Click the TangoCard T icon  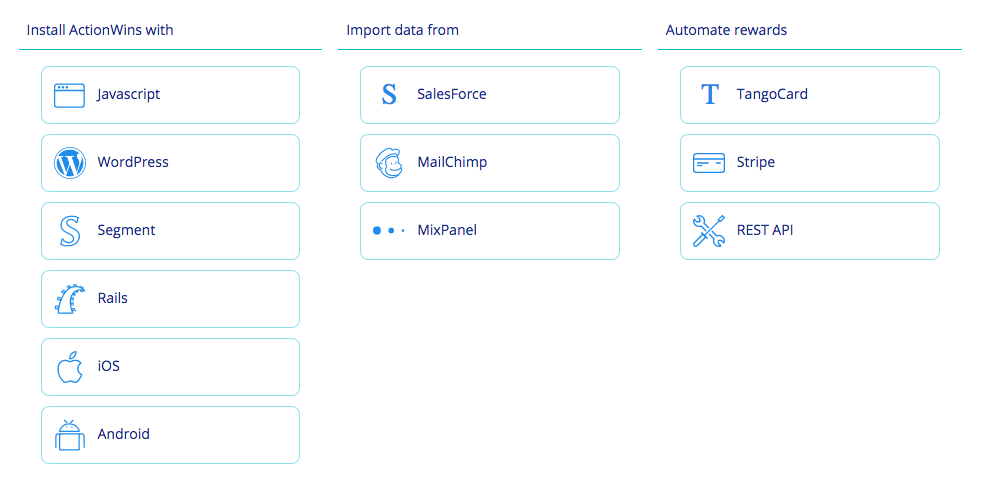tap(710, 95)
